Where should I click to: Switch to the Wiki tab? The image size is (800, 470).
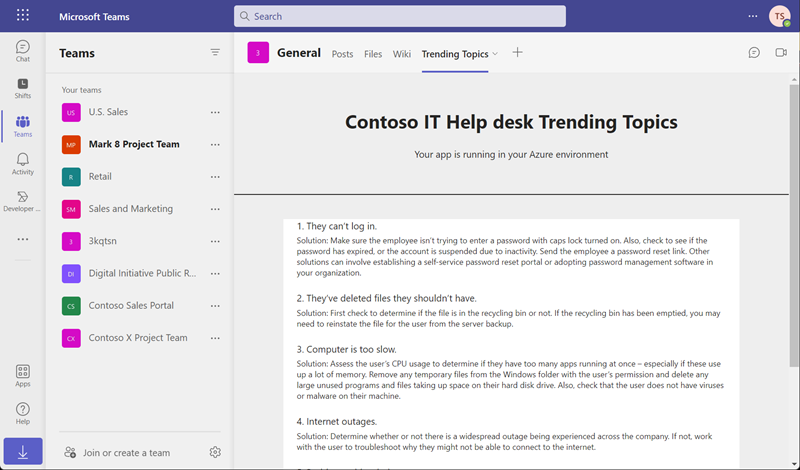(402, 54)
